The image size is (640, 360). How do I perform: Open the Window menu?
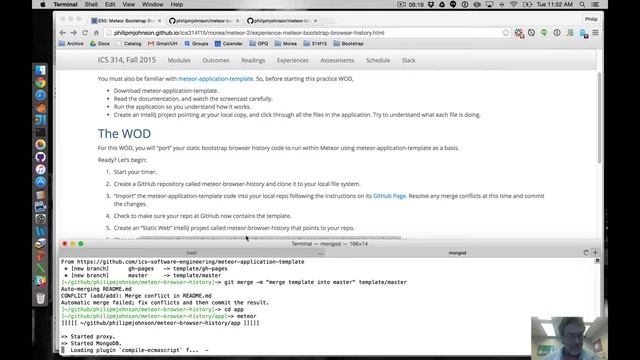(153, 4)
